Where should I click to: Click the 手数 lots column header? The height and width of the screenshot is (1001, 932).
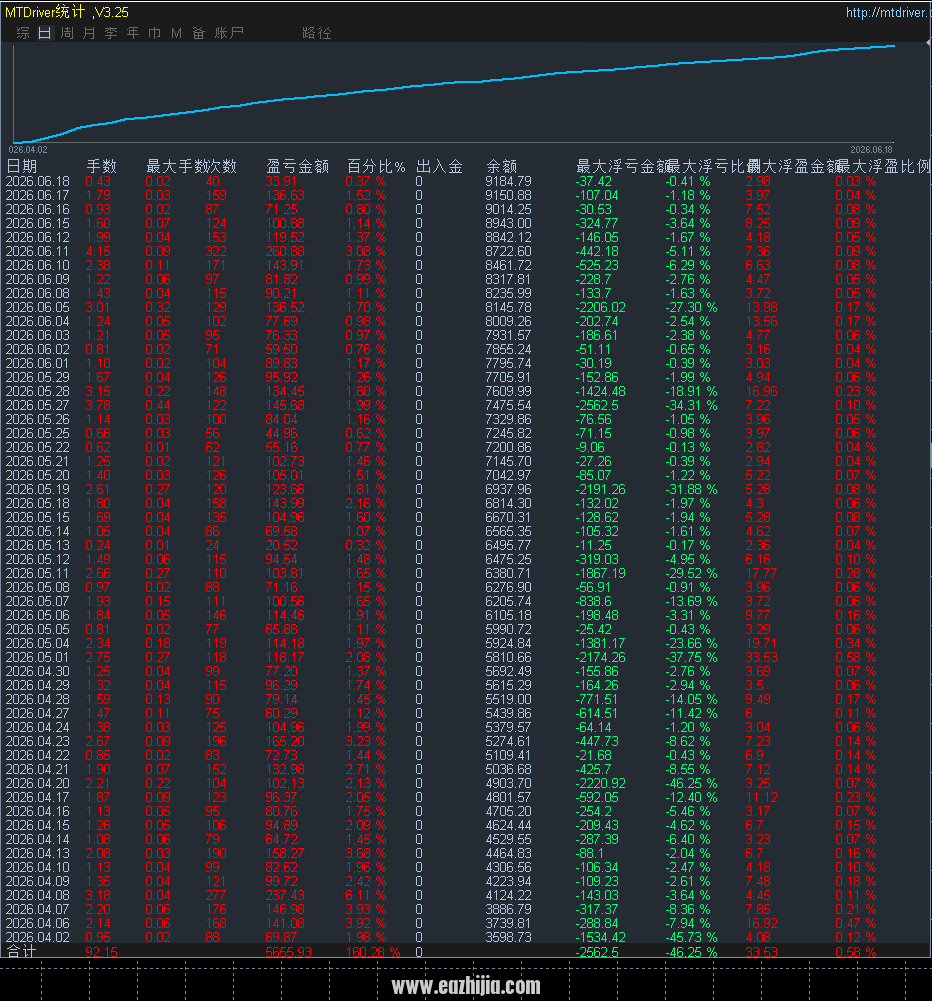coord(101,167)
